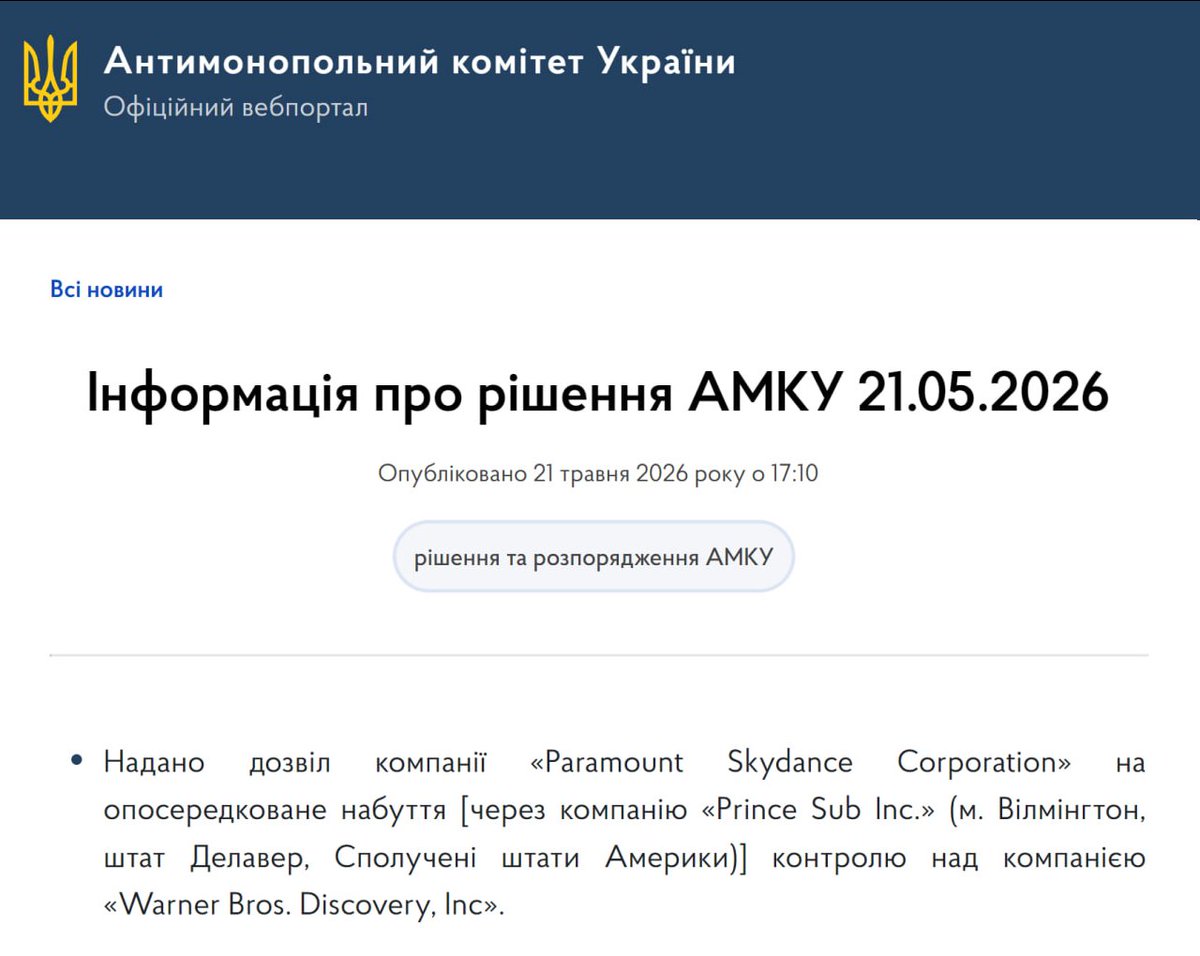Open the Антимонопольний комітет України site title

[420, 62]
